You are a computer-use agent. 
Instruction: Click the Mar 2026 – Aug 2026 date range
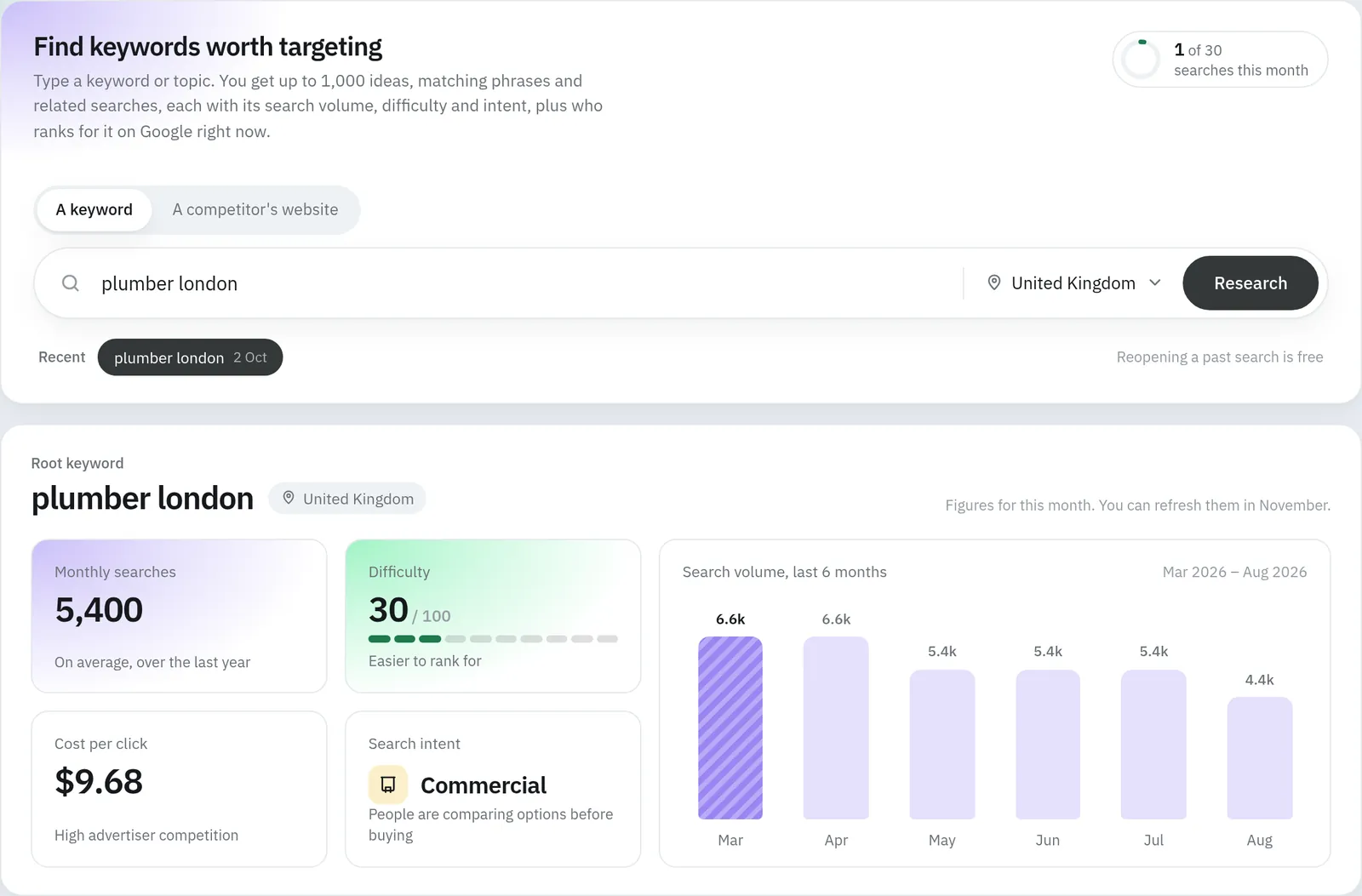[x=1234, y=572]
